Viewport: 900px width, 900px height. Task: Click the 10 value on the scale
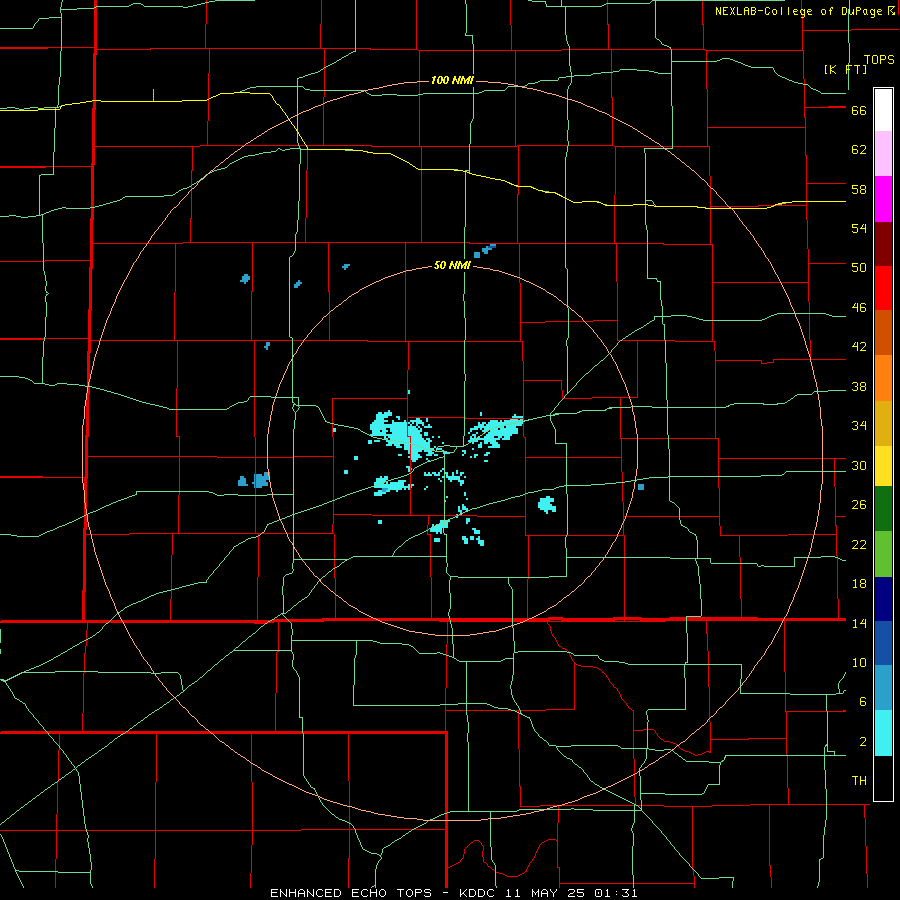click(859, 663)
